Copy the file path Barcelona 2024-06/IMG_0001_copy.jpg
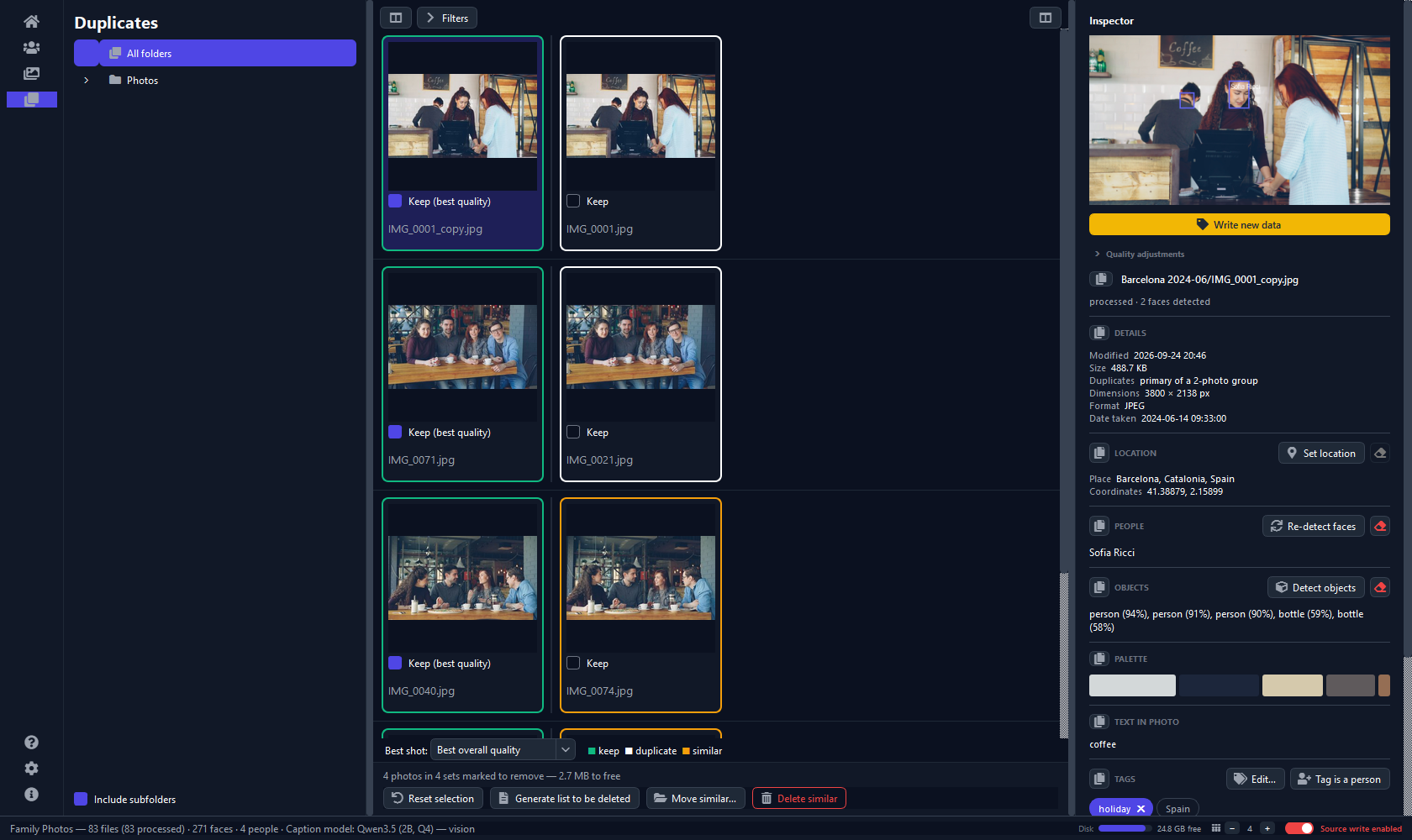Screen dimensions: 1412x840 tap(1100, 279)
